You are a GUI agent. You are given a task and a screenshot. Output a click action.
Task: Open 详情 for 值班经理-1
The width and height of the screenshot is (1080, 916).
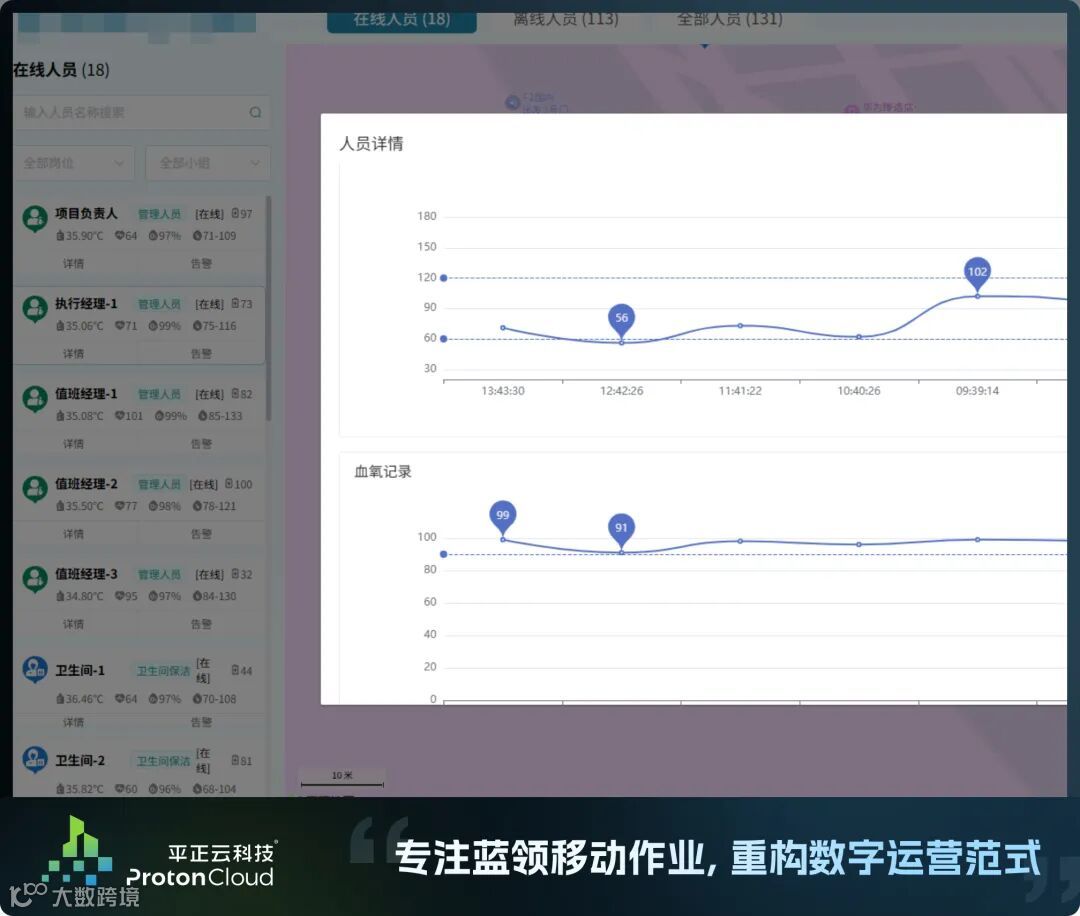click(74, 444)
